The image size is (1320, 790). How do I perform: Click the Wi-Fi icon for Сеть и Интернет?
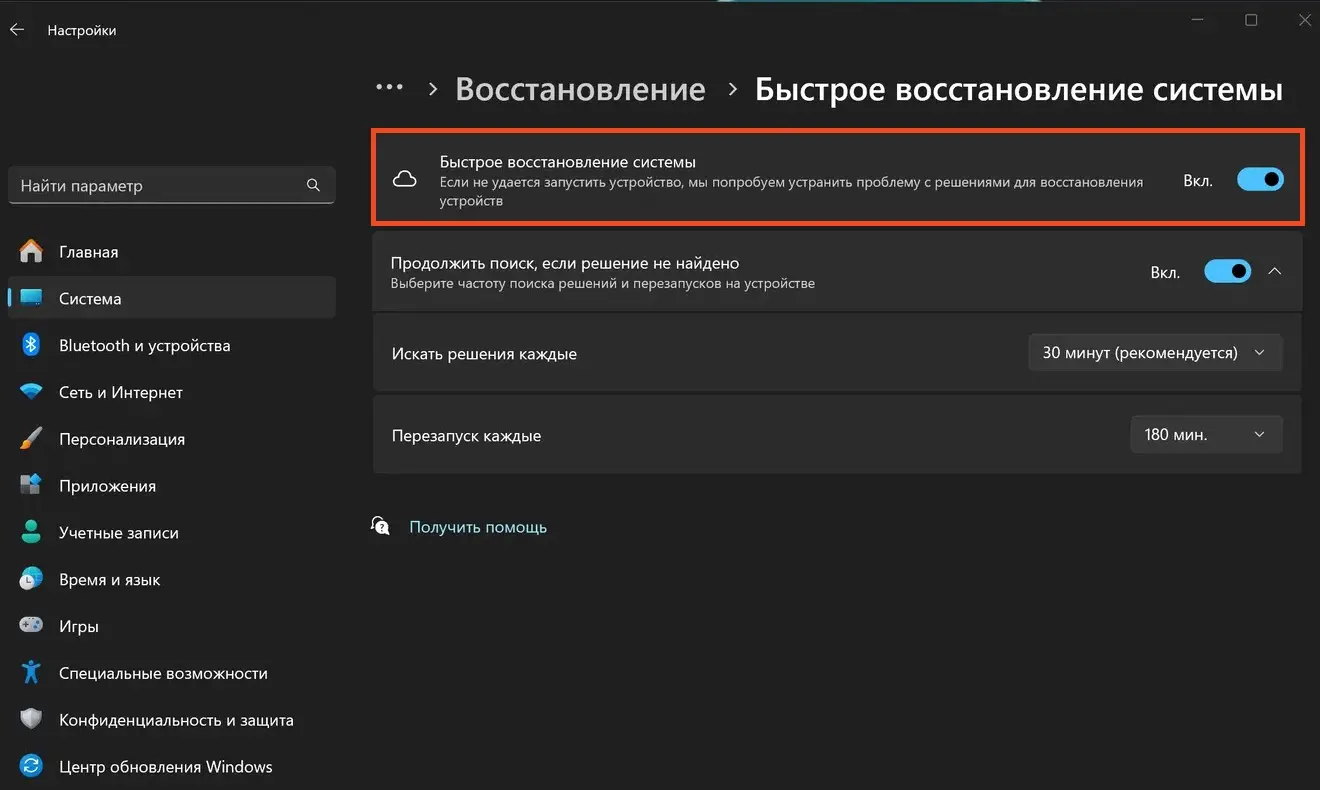(31, 392)
